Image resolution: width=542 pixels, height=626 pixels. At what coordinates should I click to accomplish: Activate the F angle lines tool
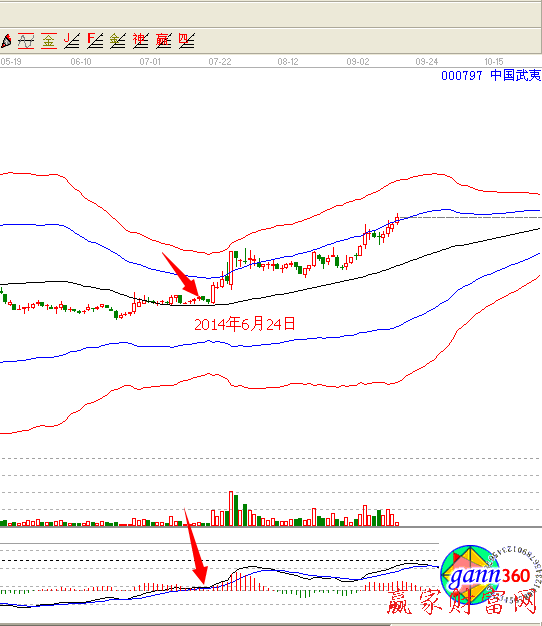tap(95, 41)
